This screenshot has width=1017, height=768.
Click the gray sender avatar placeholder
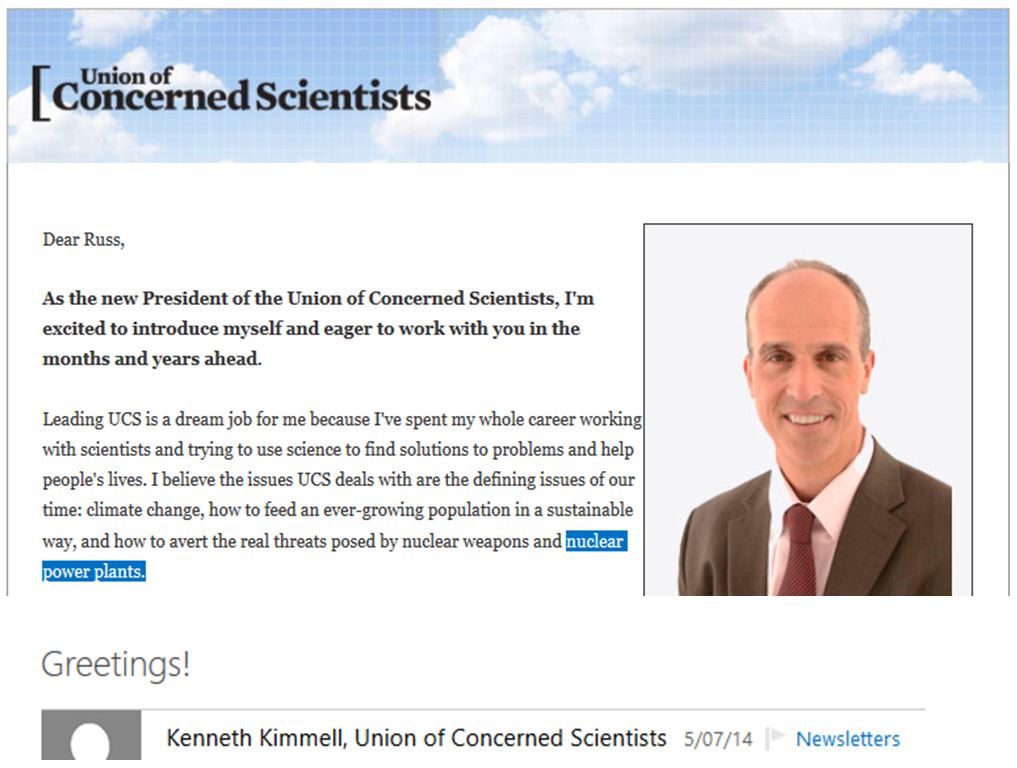[x=91, y=737]
